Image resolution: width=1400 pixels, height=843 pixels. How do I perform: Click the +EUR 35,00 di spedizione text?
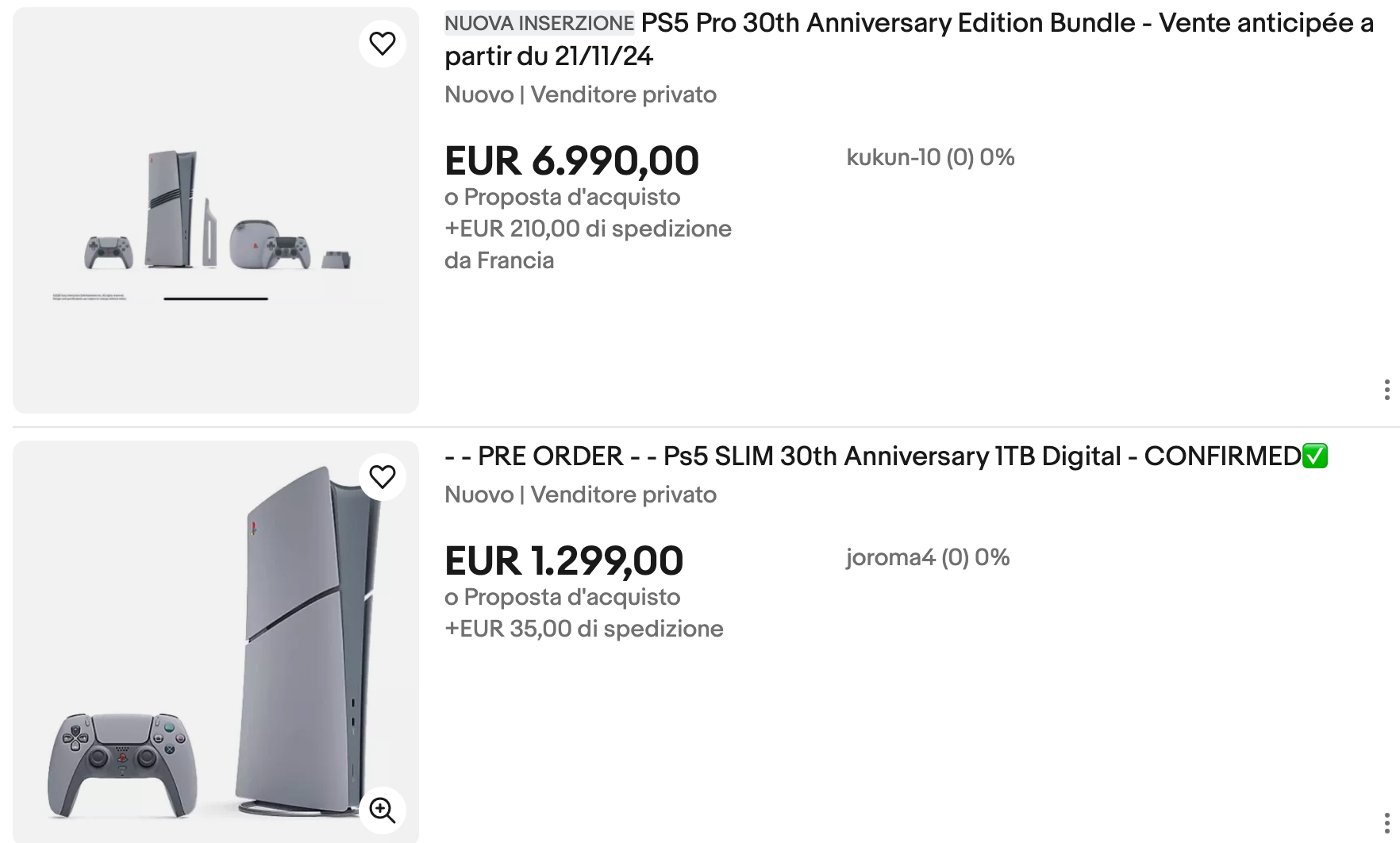(583, 629)
